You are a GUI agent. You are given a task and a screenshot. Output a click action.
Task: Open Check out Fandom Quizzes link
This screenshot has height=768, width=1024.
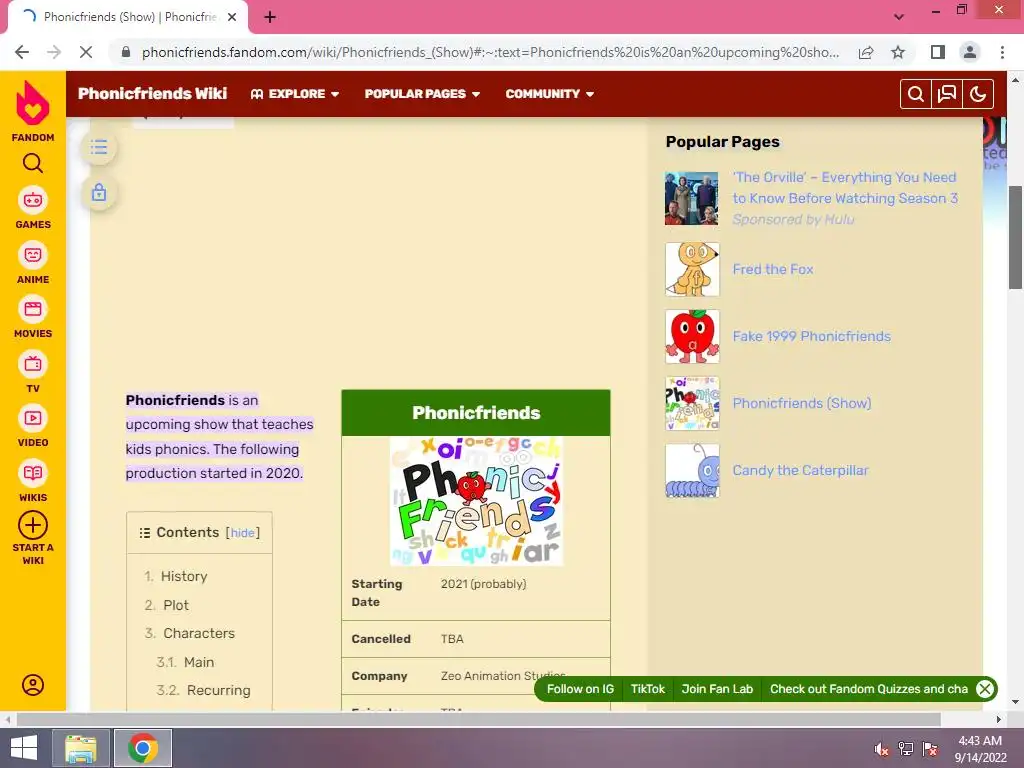[x=868, y=689]
